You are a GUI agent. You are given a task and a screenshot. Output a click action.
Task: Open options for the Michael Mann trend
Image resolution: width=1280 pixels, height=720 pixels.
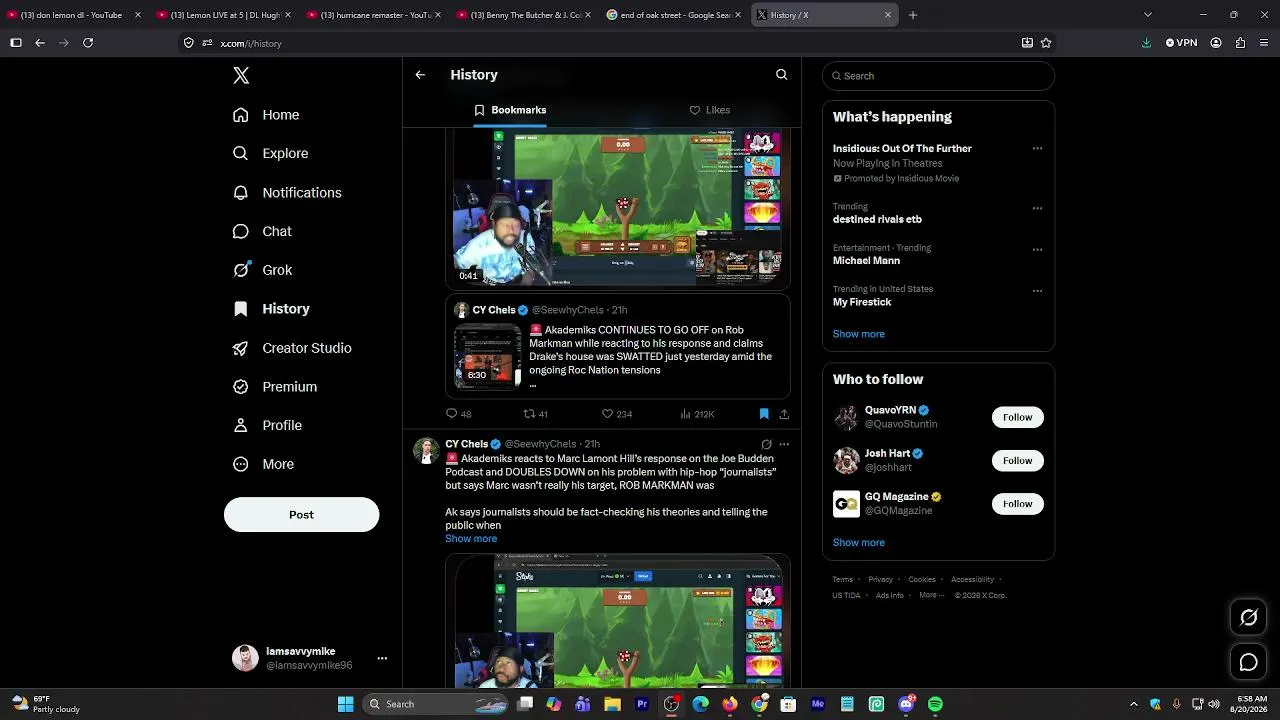pyautogui.click(x=1037, y=250)
